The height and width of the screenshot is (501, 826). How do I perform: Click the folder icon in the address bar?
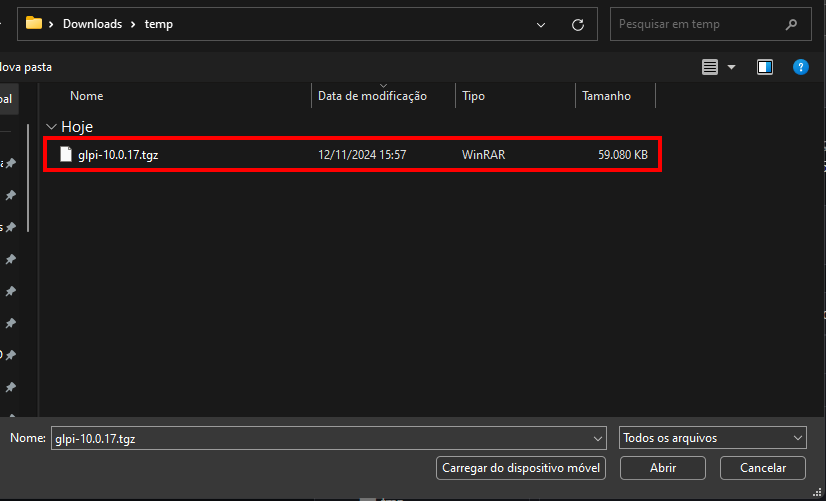tap(34, 24)
